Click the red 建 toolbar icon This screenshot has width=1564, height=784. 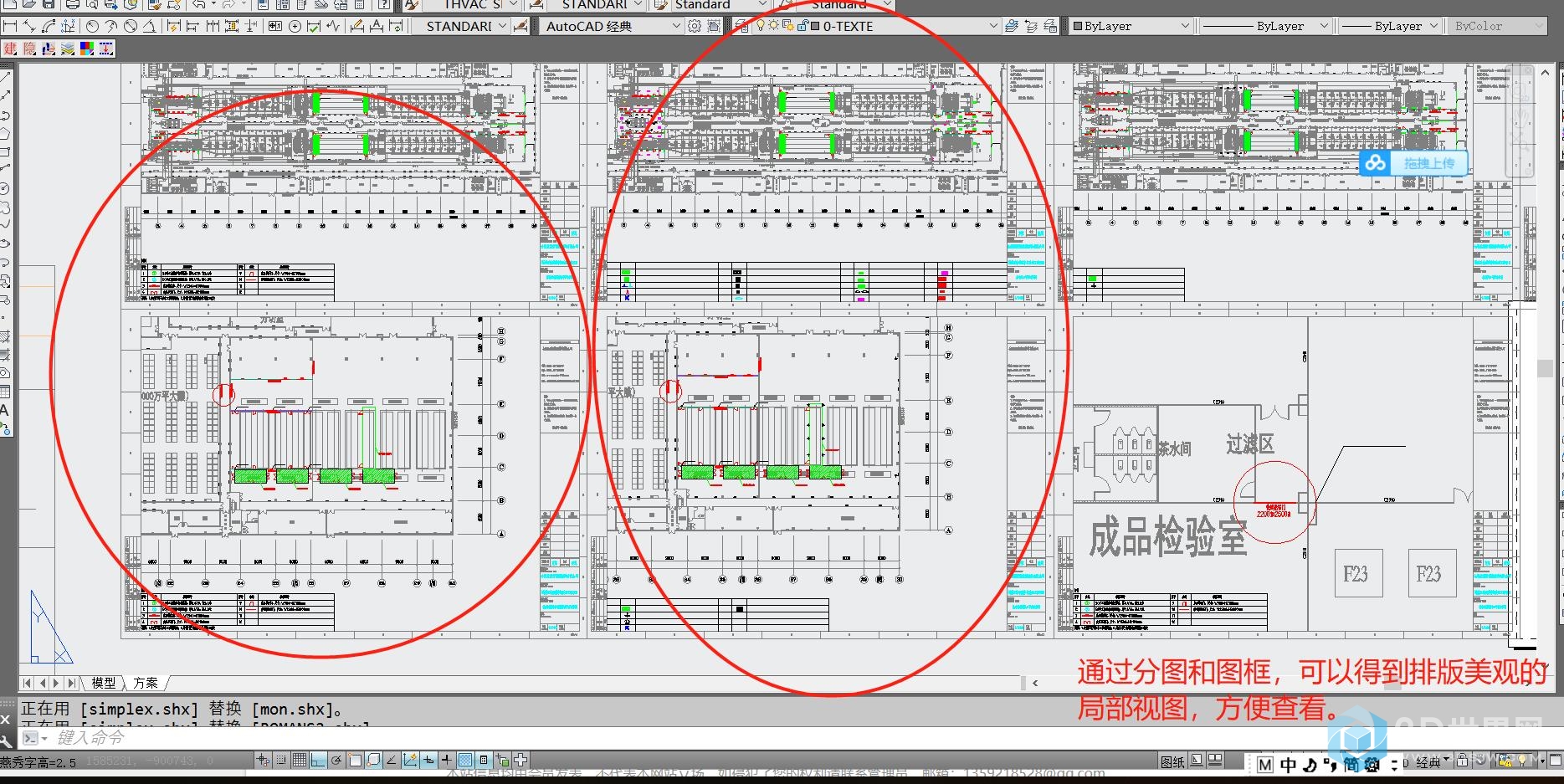10,49
